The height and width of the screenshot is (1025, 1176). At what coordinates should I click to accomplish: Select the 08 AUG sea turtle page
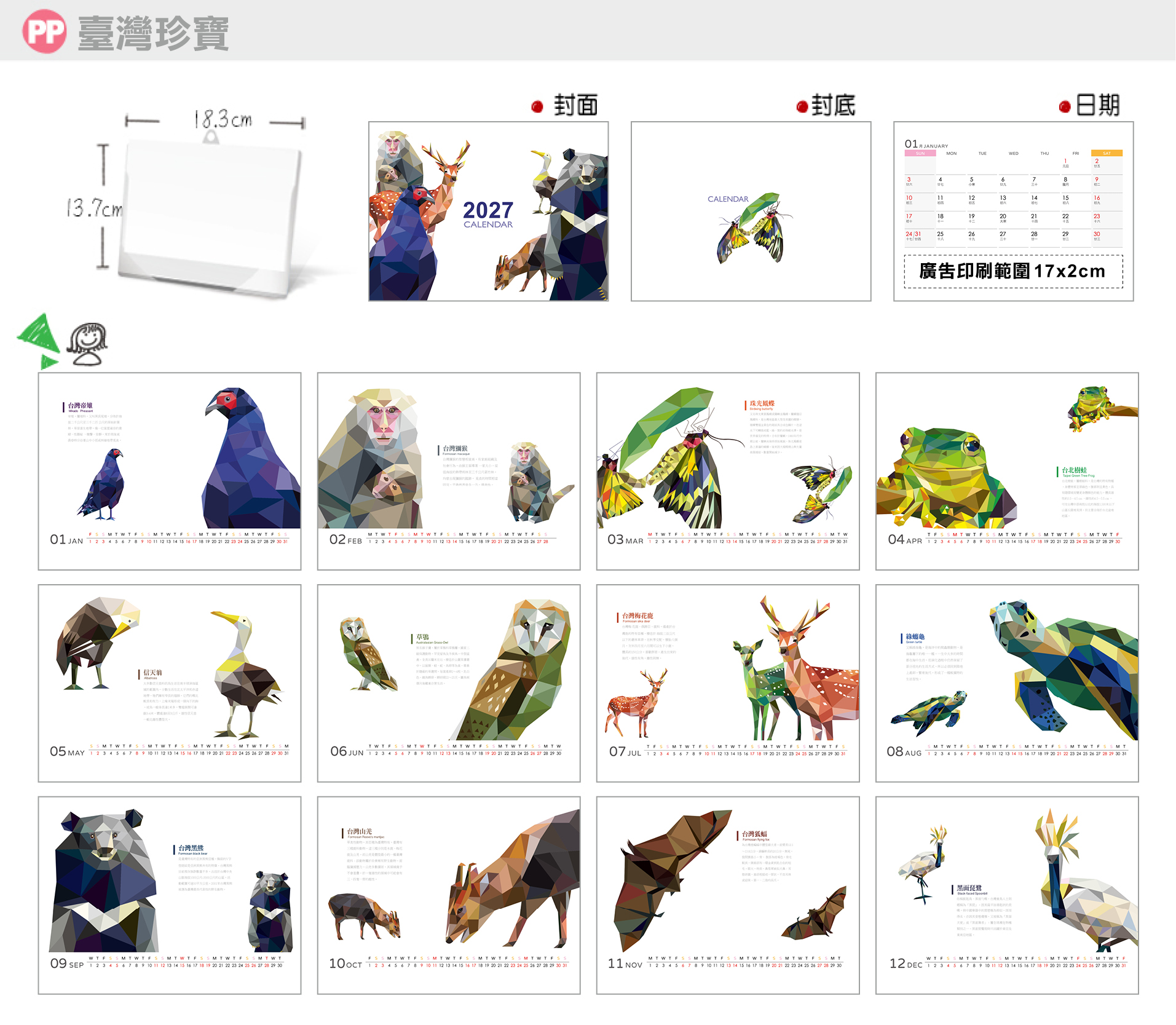coord(1007,683)
